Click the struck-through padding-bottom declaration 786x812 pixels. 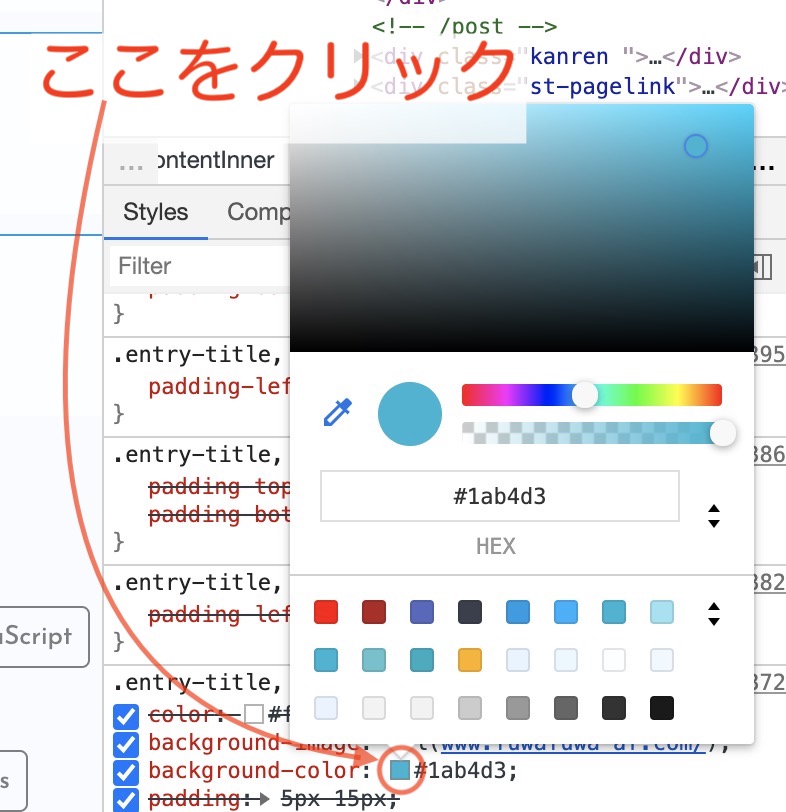[x=219, y=515]
